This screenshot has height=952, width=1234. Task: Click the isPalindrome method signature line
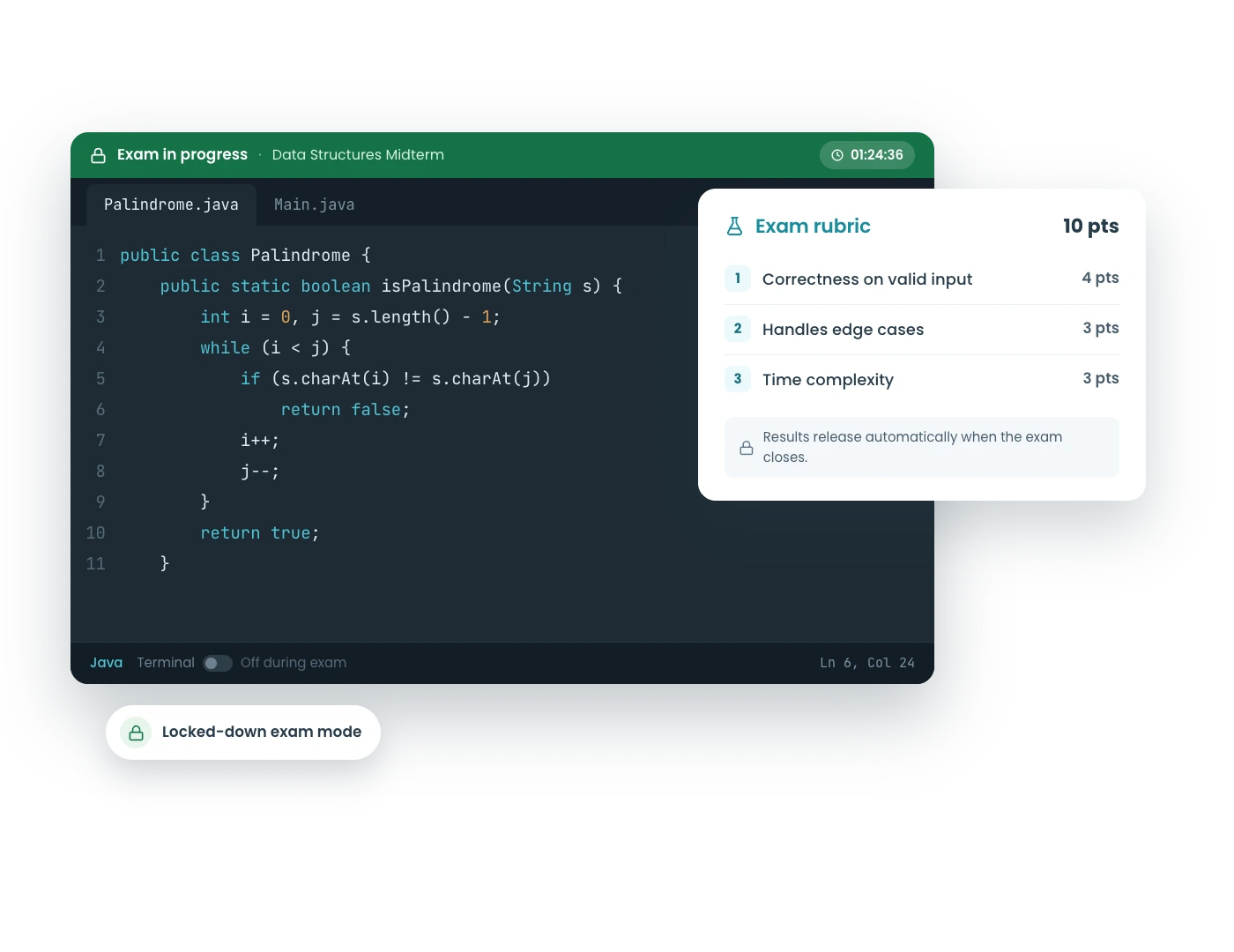pos(391,286)
